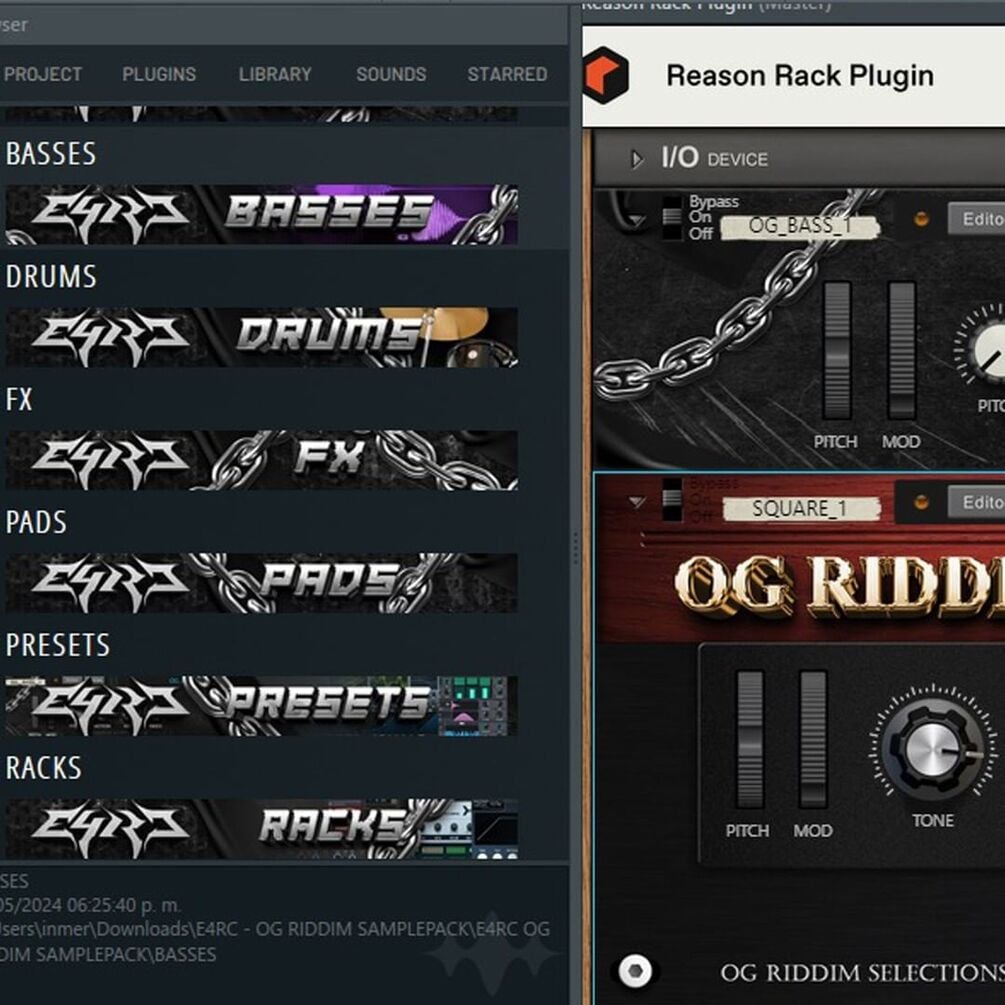The image size is (1005, 1005).
Task: Click the OG RIDDIM PITCH wheel
Action: tap(749, 740)
